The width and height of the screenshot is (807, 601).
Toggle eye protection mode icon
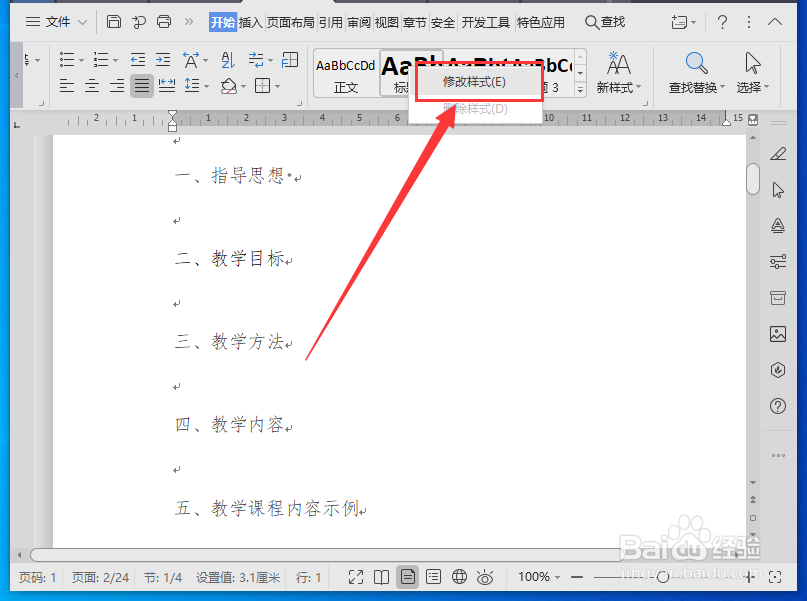(485, 577)
